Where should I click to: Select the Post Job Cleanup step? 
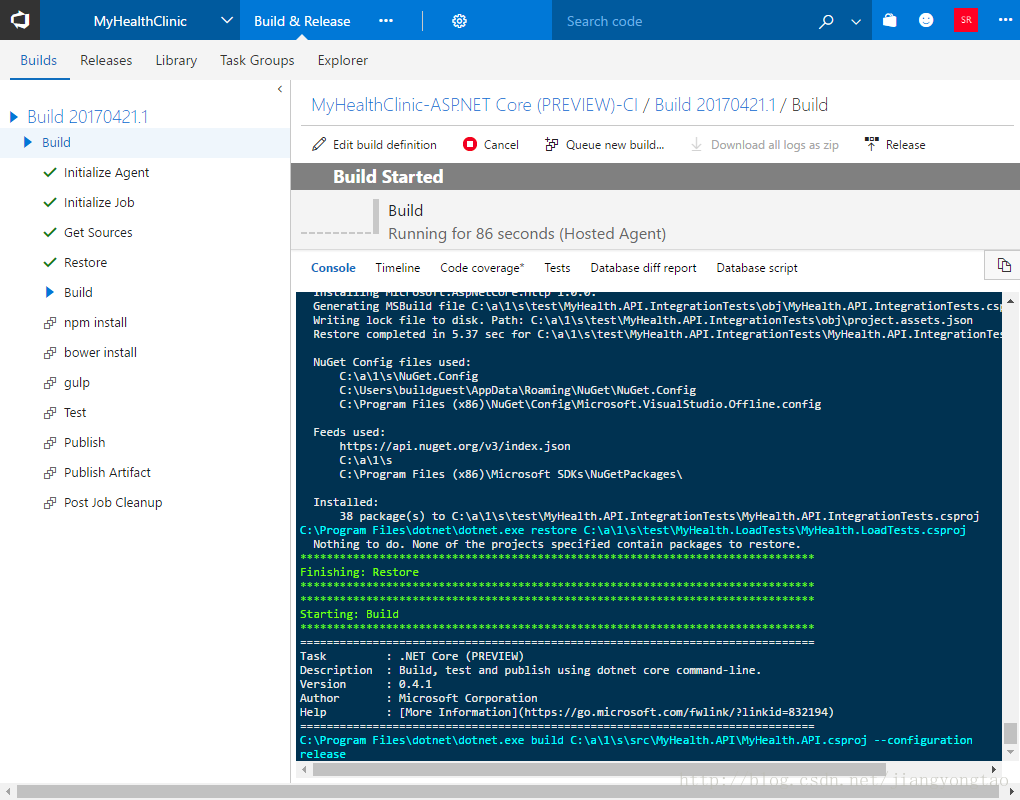pos(113,503)
